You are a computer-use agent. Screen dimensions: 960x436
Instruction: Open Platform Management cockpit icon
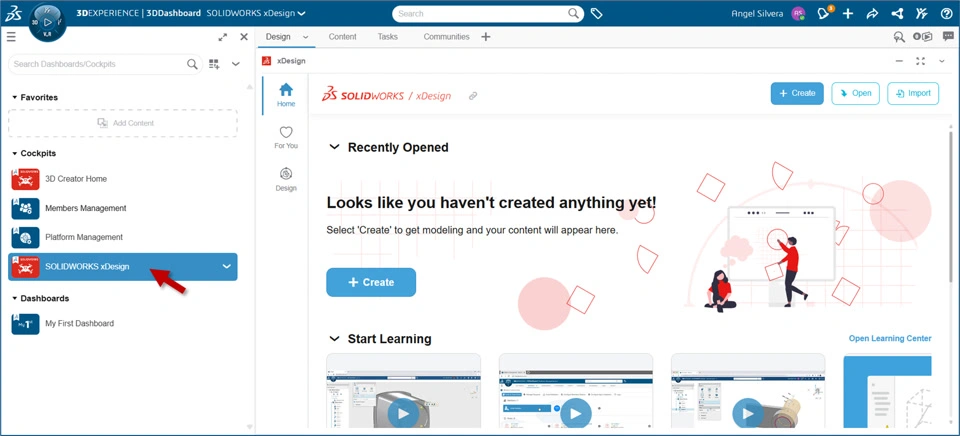coord(25,237)
